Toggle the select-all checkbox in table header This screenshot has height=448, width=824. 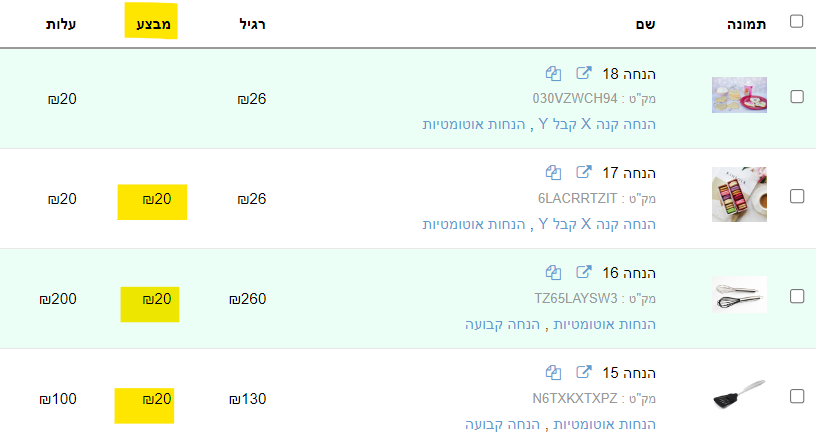tap(797, 21)
